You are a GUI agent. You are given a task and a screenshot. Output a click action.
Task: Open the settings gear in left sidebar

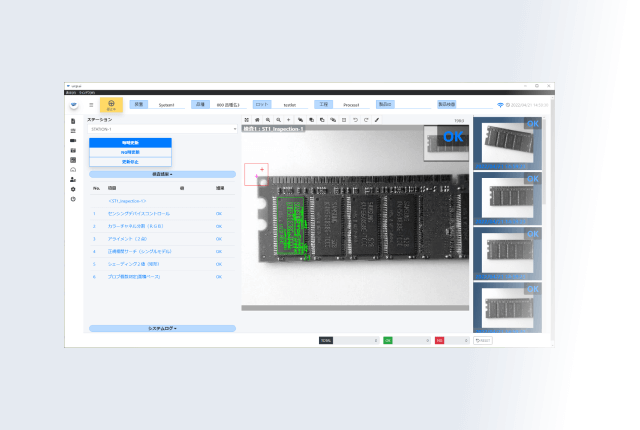(73, 189)
